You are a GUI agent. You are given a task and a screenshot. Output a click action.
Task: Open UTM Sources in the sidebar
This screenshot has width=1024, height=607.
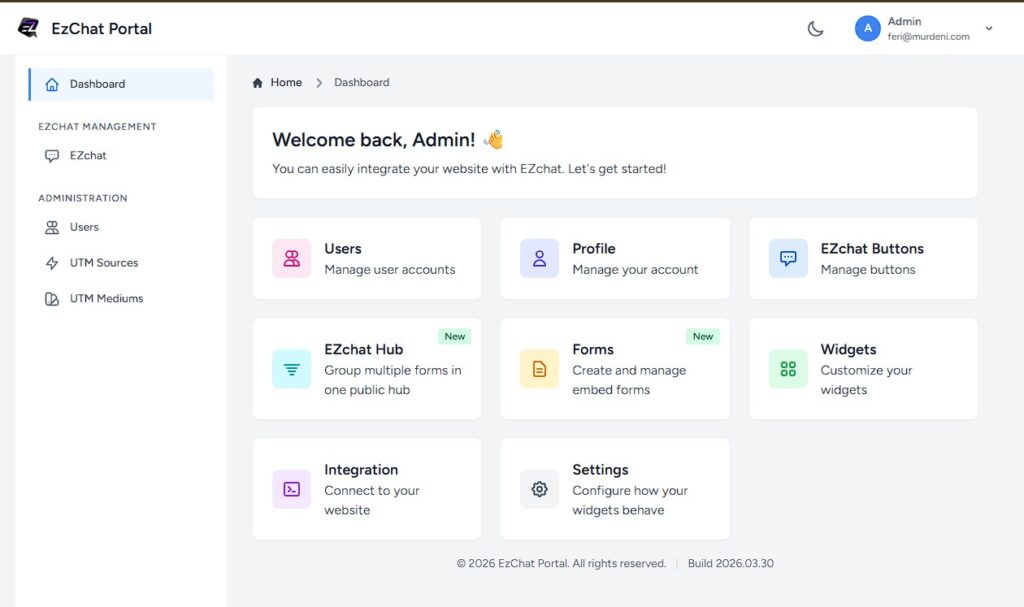(x=103, y=263)
